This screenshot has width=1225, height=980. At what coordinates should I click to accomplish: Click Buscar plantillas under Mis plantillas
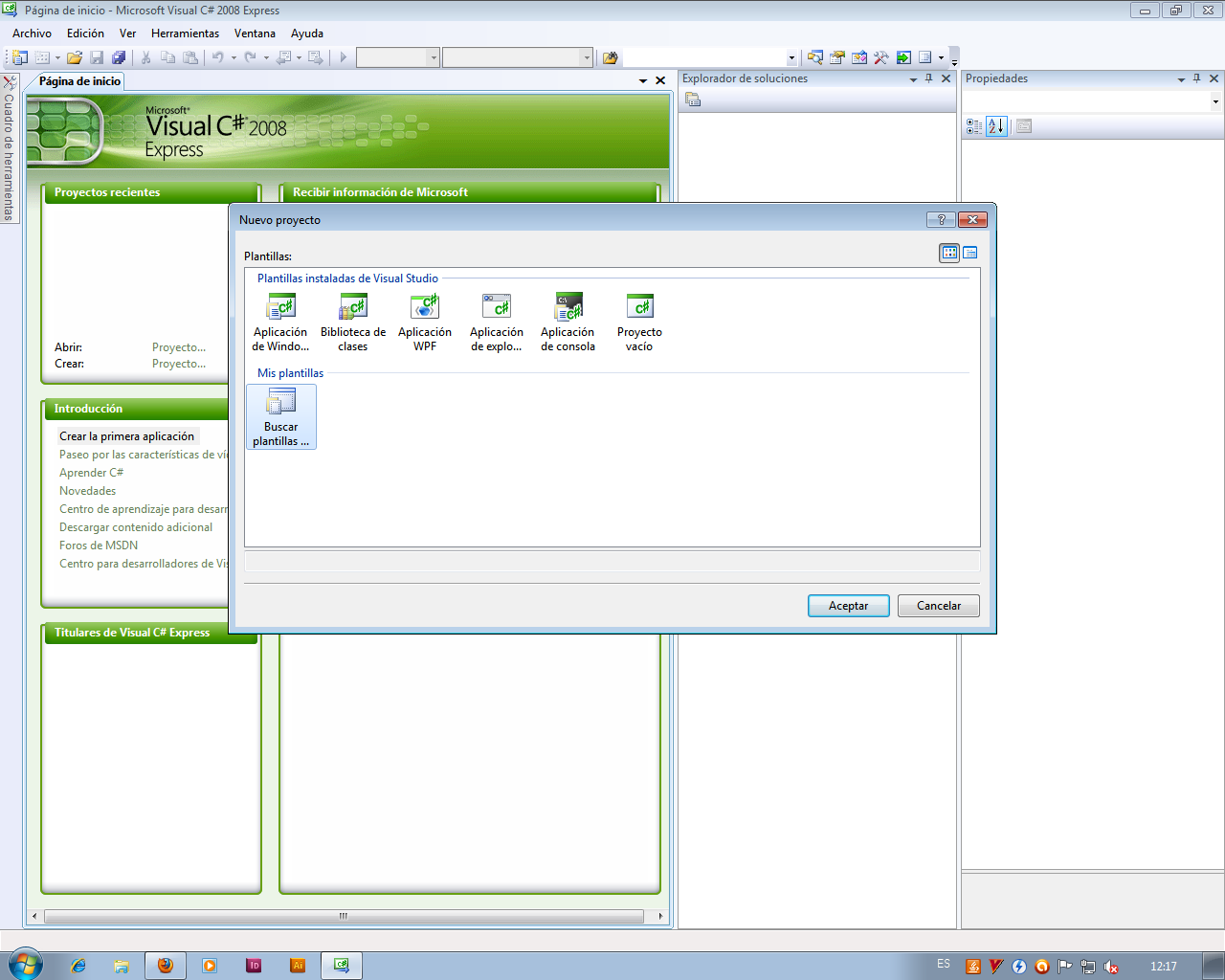pos(281,417)
